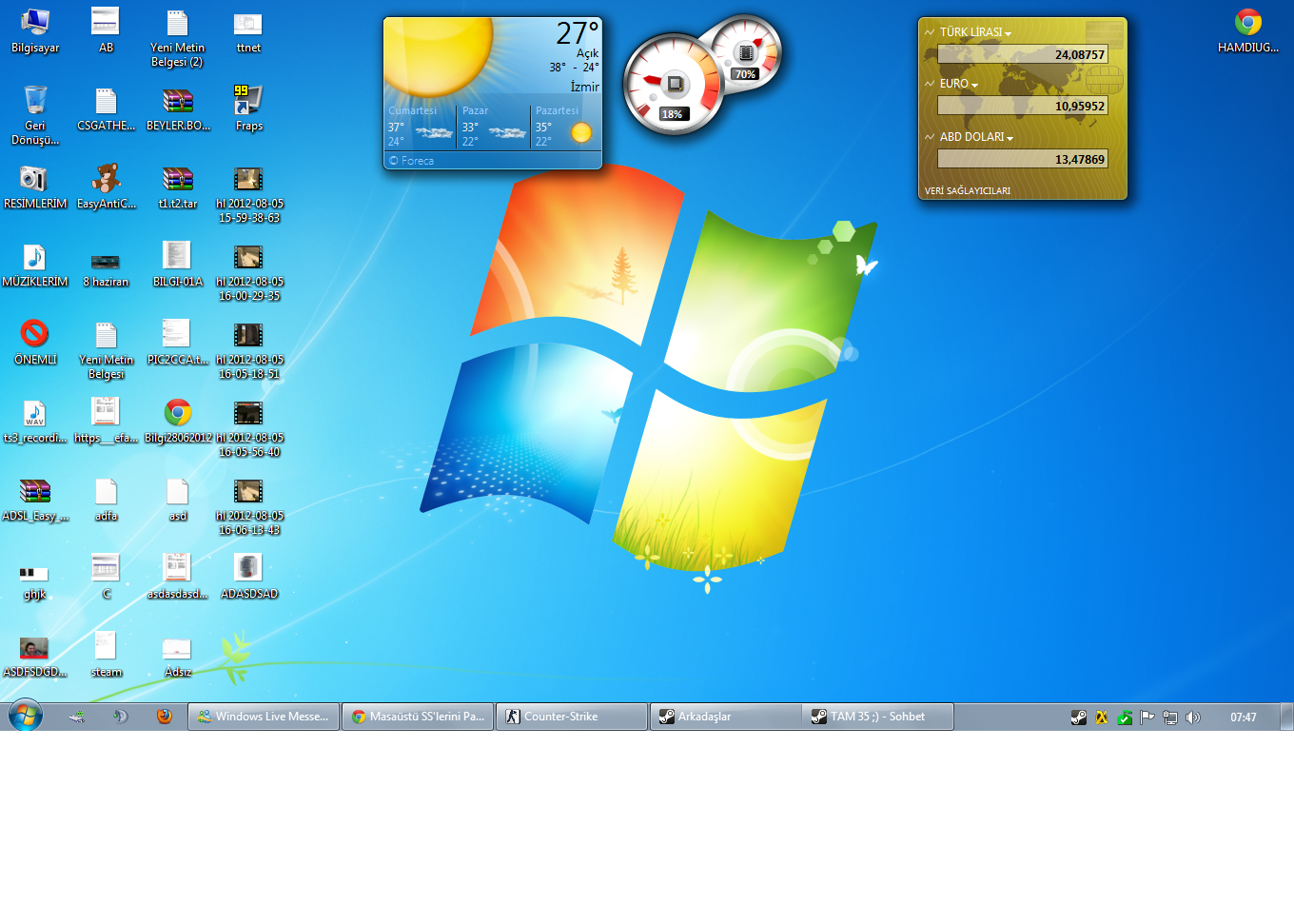
Task: Open the Action Center flag tray icon
Action: [1147, 718]
